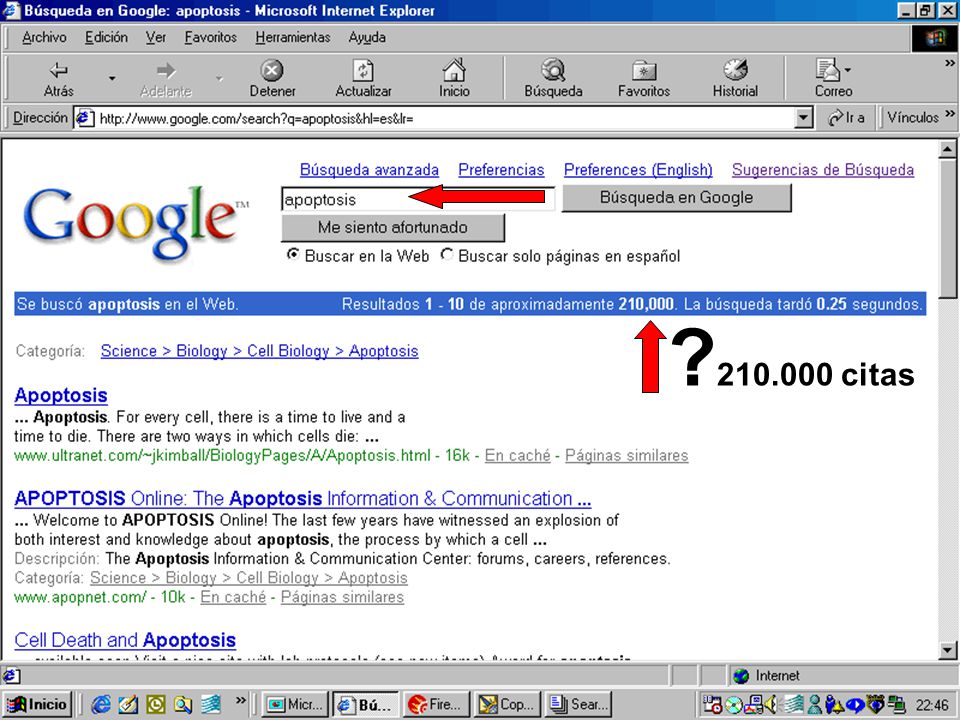960x720 pixels.
Task: Open the Historial panel
Action: coord(735,78)
